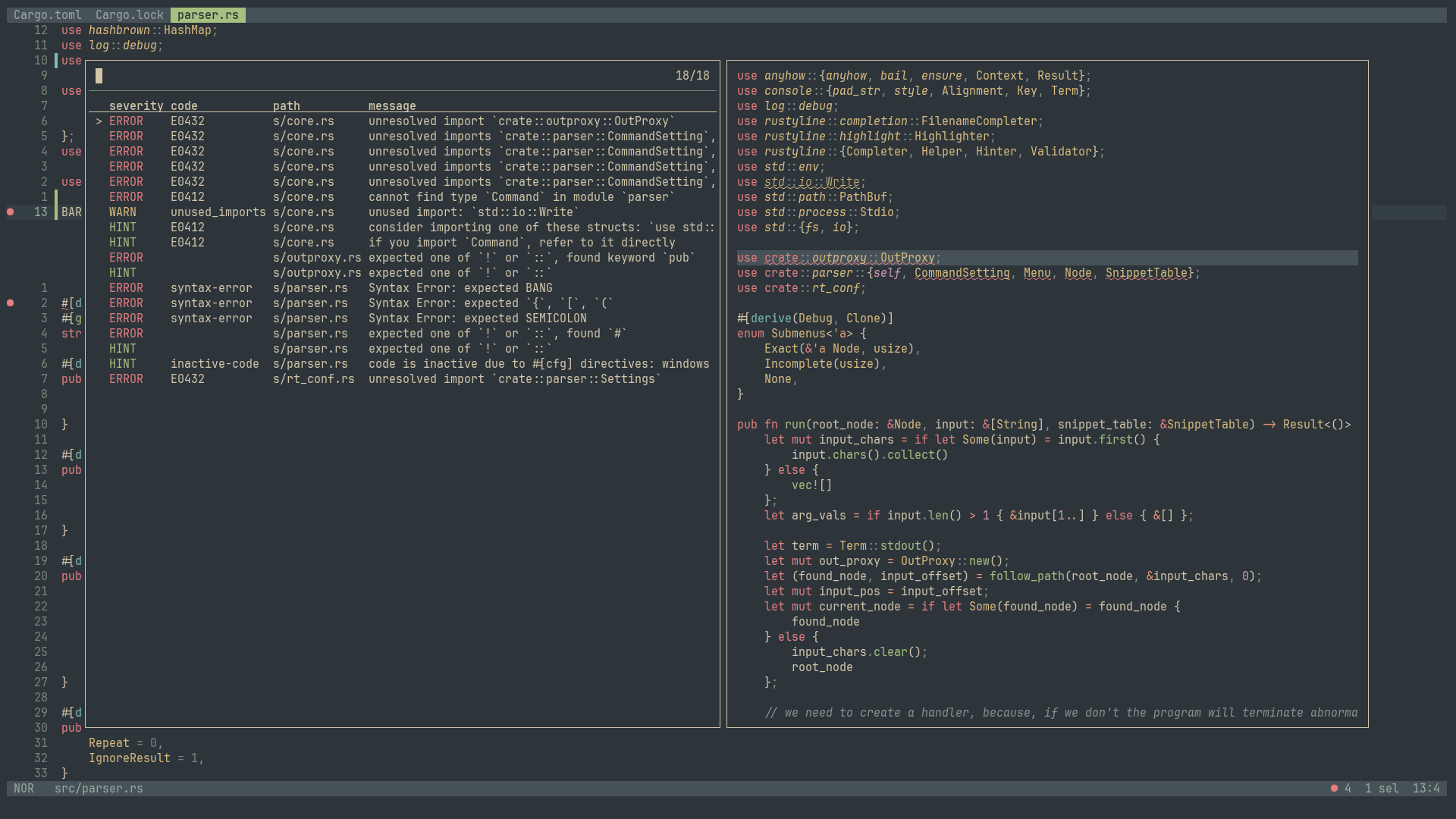This screenshot has width=1456, height=819.
Task: Click 'use hashbrown::HashMap' in the editor
Action: [140, 30]
